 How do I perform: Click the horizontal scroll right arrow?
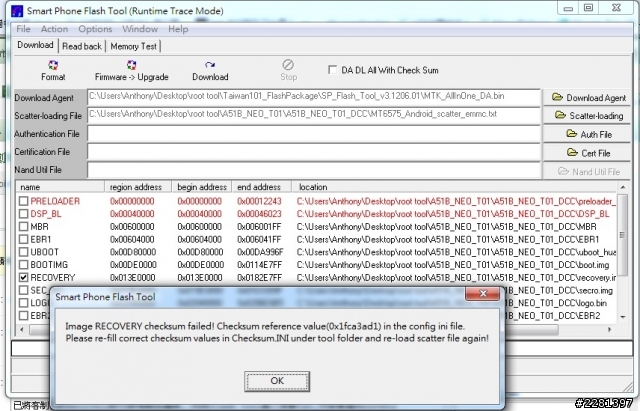point(610,329)
